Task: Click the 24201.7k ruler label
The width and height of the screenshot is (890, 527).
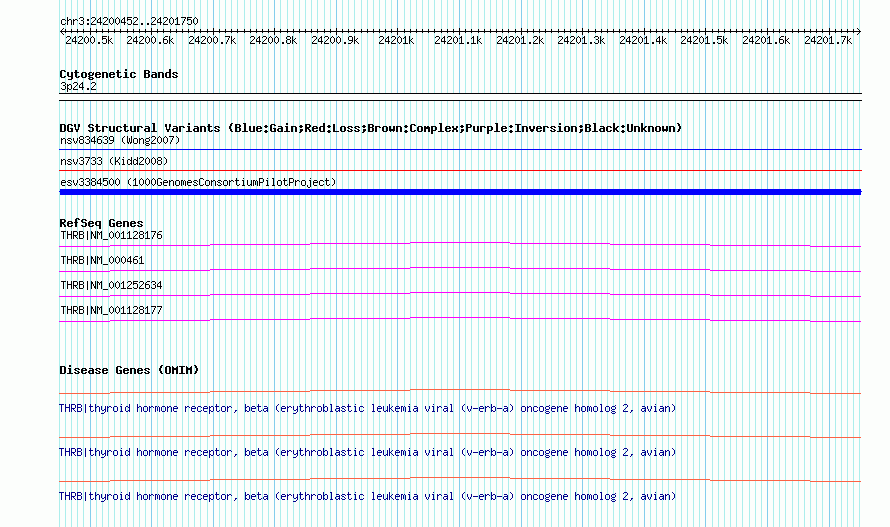Action: pyautogui.click(x=828, y=41)
